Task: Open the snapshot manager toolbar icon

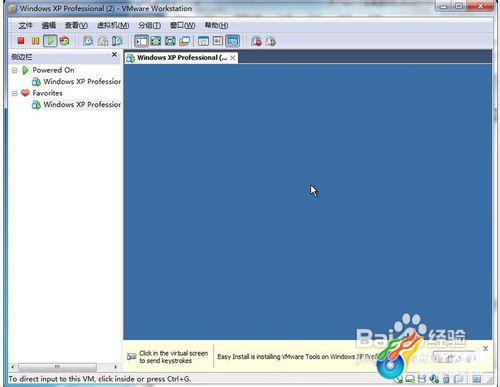Action: click(117, 41)
